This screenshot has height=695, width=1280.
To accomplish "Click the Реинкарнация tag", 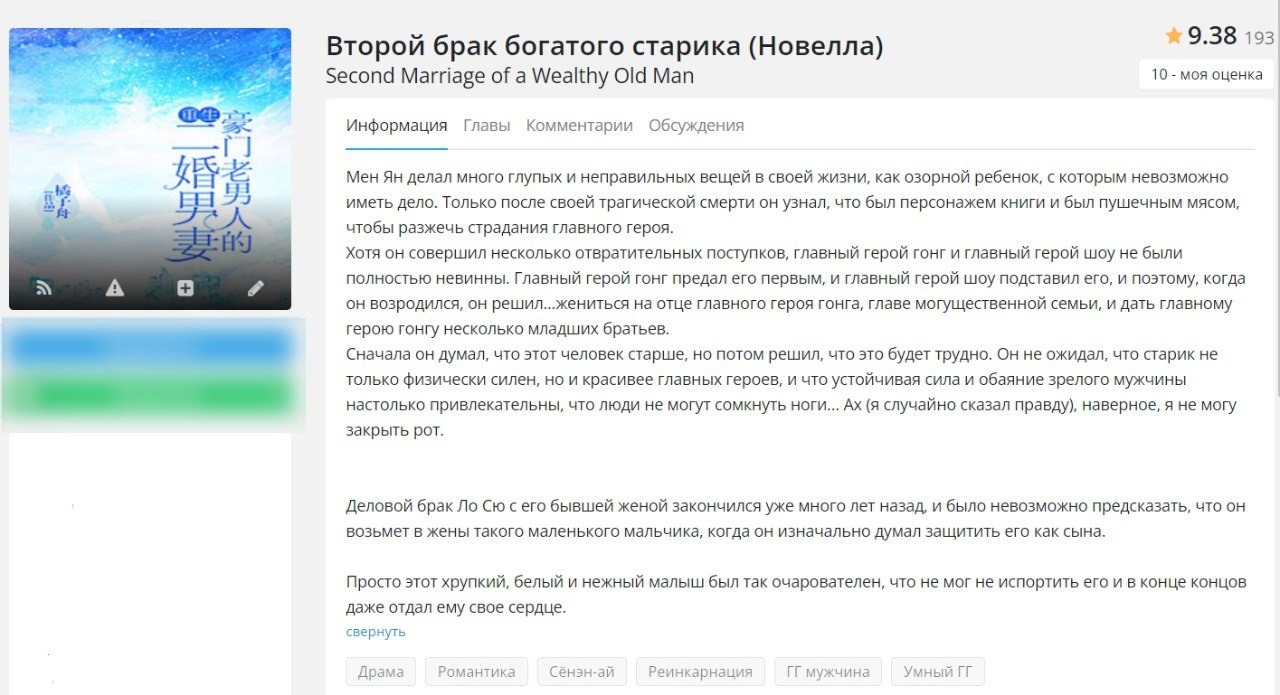I will (x=700, y=672).
